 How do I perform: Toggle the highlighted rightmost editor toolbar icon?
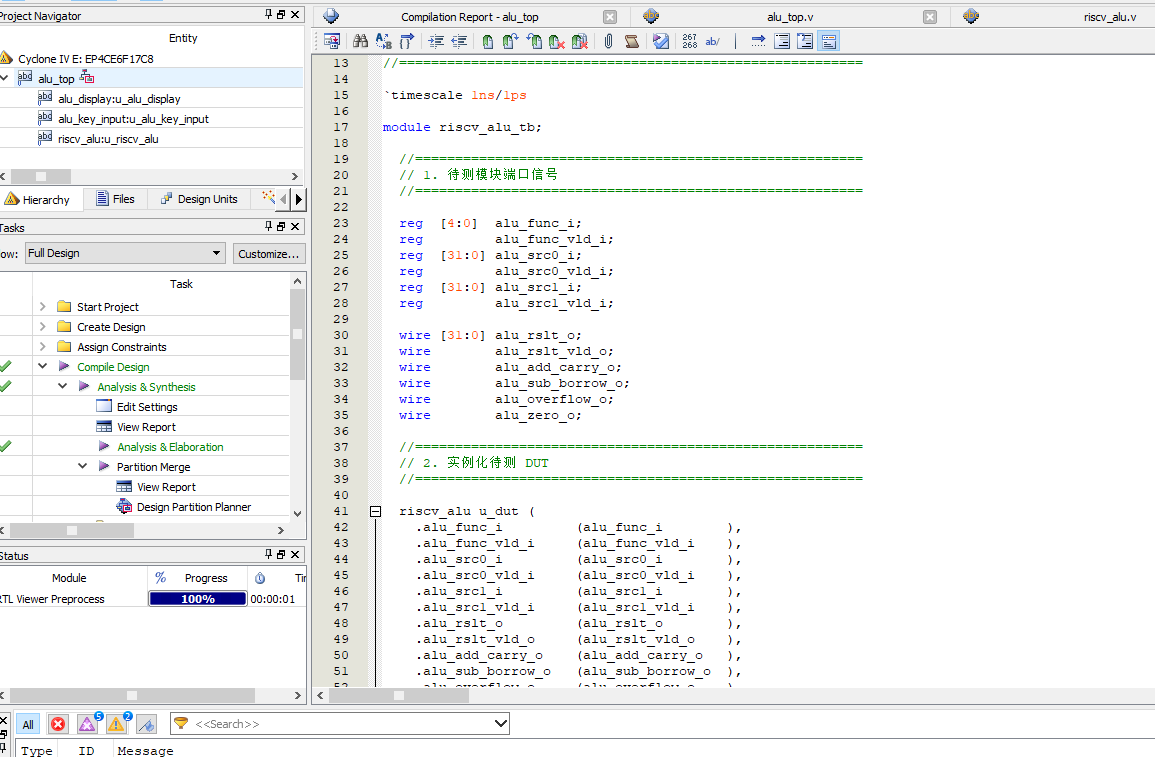pos(829,41)
